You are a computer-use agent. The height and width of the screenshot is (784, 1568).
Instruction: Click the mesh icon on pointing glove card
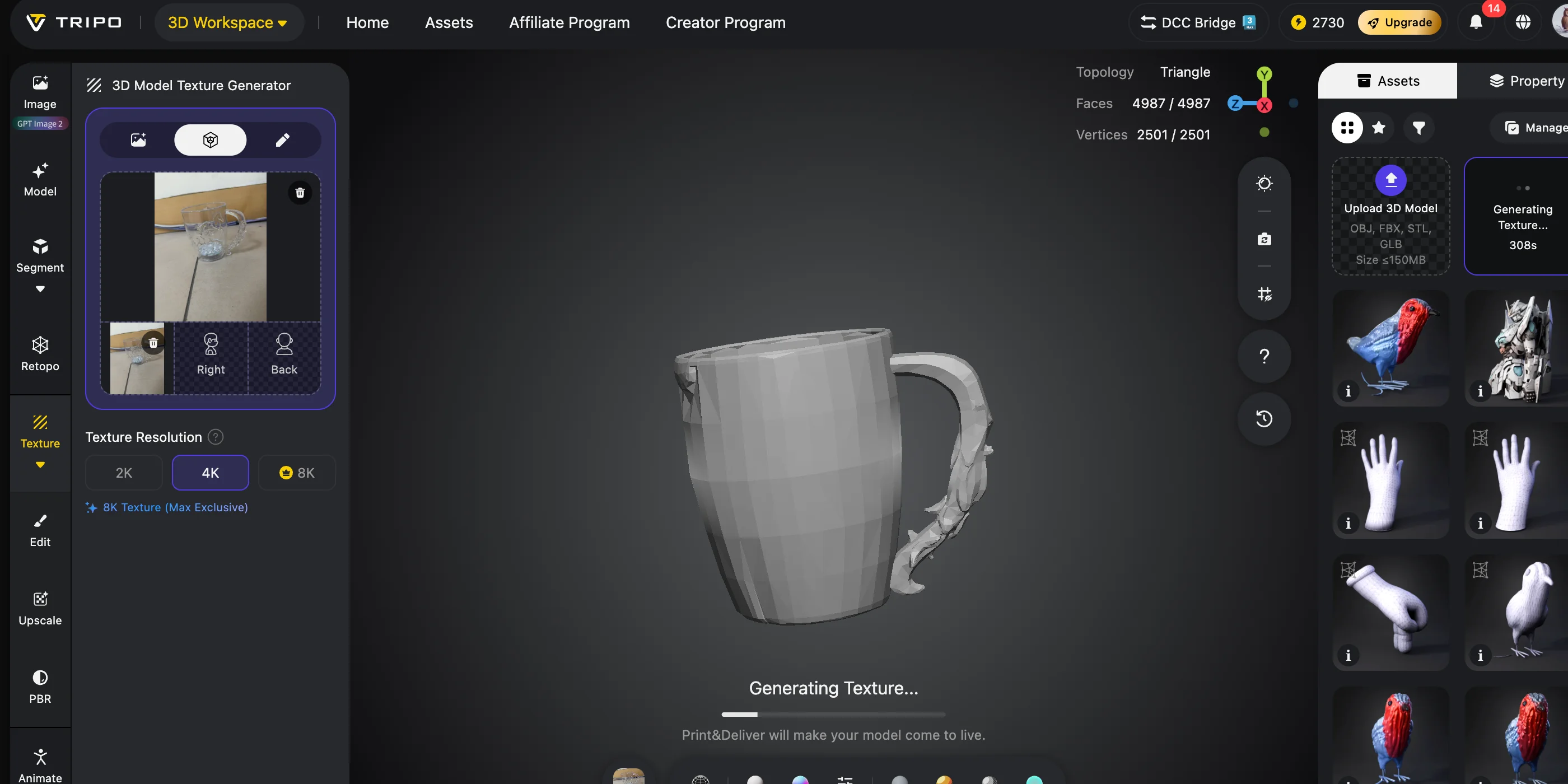pyautogui.click(x=1348, y=570)
